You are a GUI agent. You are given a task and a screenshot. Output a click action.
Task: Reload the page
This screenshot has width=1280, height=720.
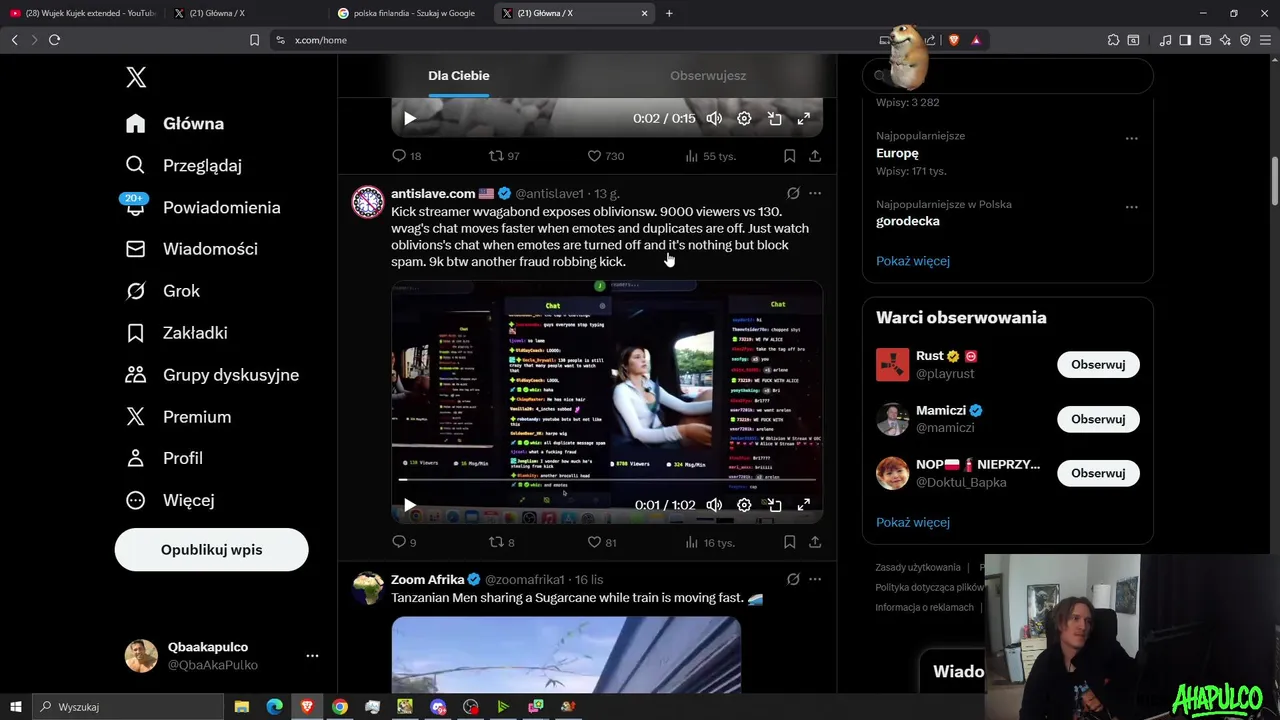54,40
